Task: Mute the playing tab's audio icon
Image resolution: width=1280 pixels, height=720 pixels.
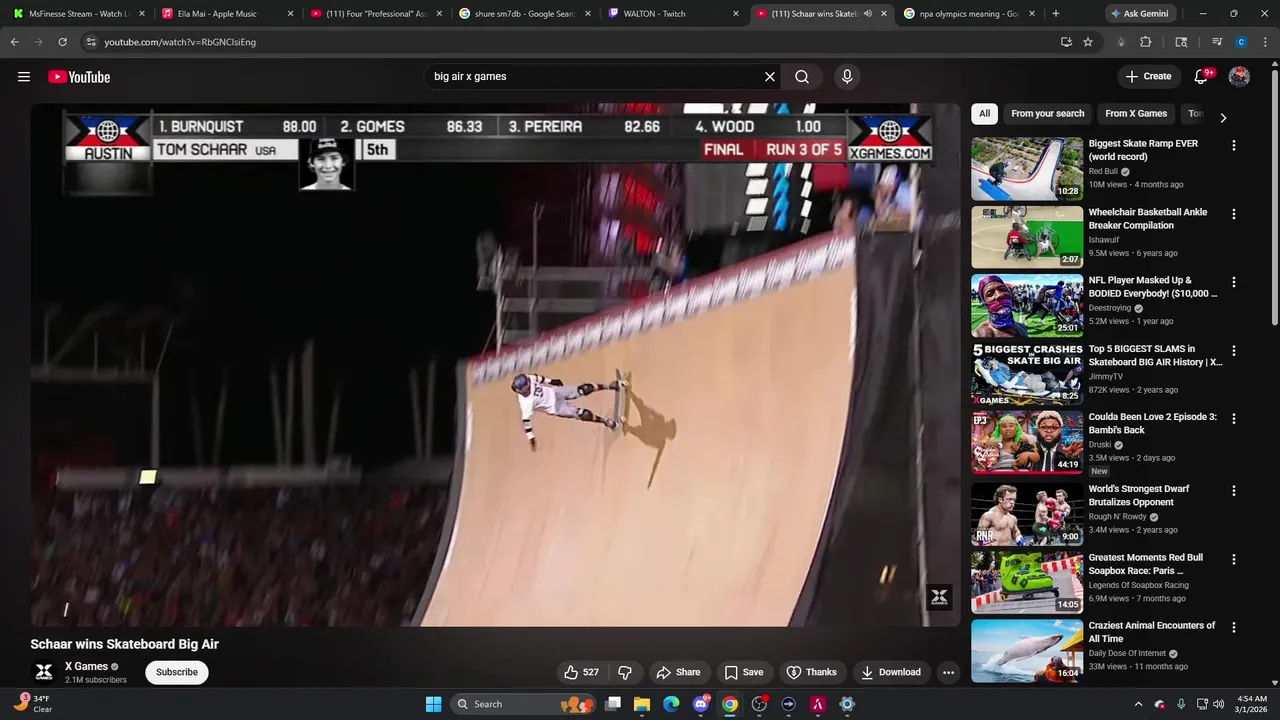Action: click(x=867, y=14)
